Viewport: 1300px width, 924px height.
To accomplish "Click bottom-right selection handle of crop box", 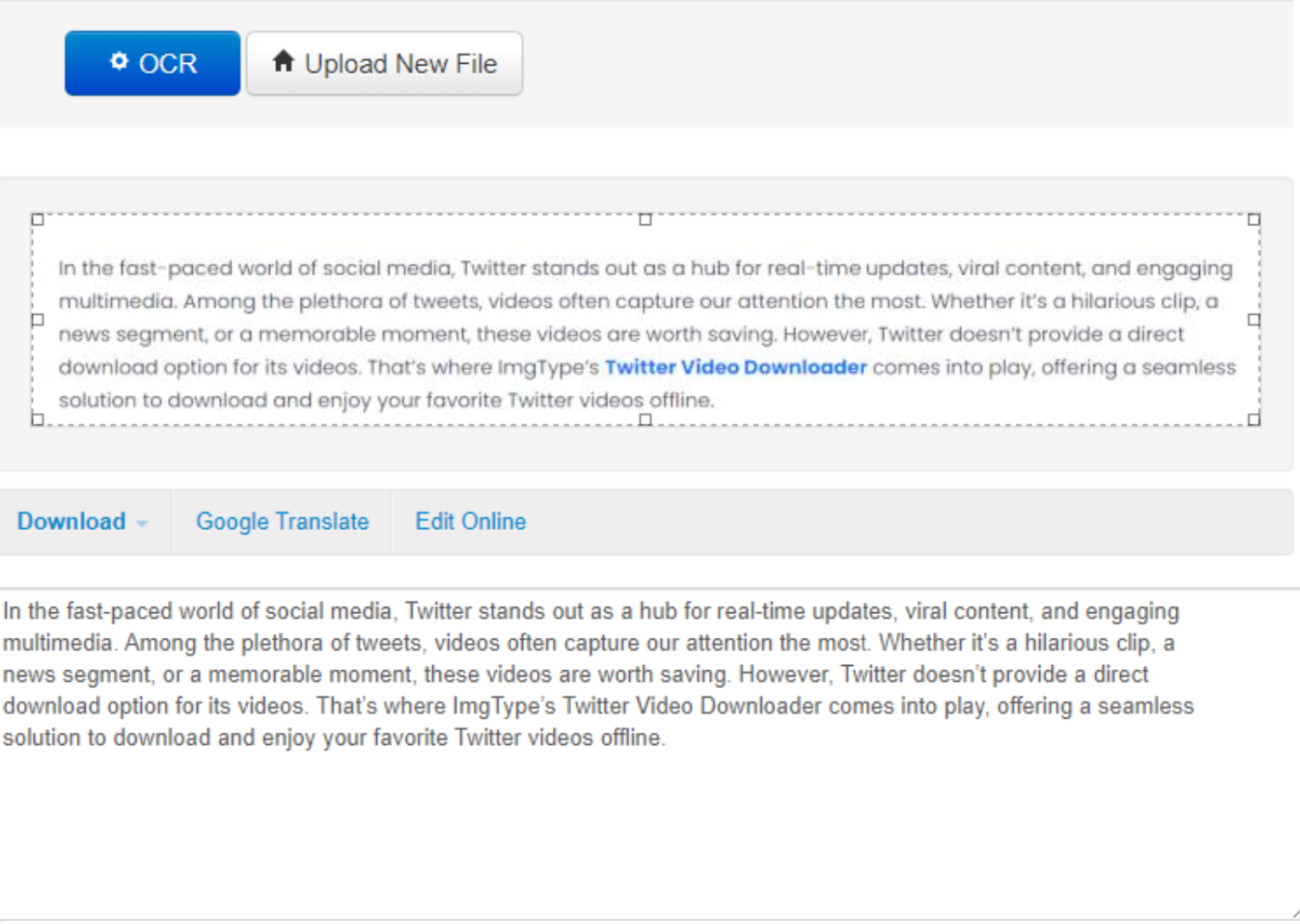I will (1254, 420).
